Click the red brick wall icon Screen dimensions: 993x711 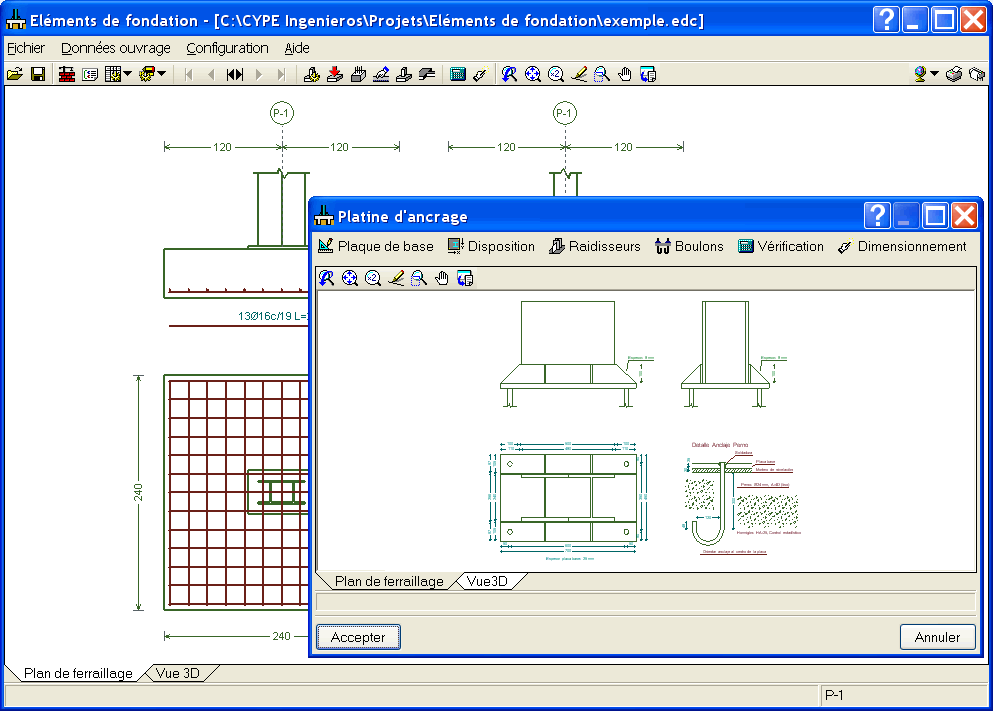coord(66,74)
